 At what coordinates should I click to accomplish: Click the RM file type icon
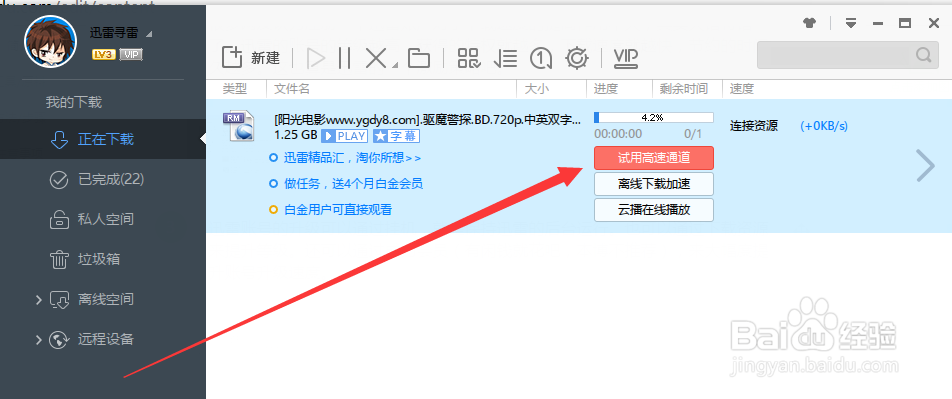tap(238, 126)
